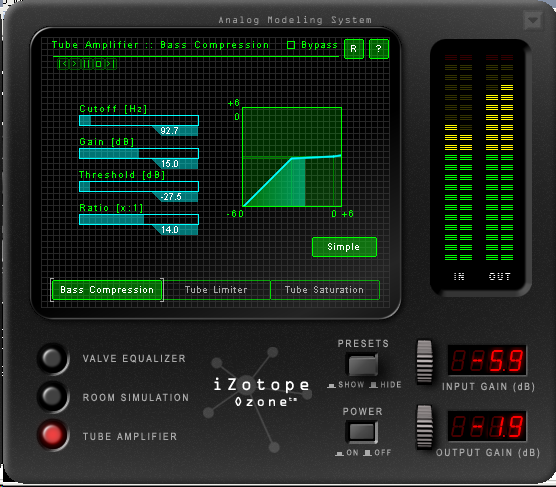
Task: Flip the Presets show/hide switch
Action: pyautogui.click(x=362, y=365)
